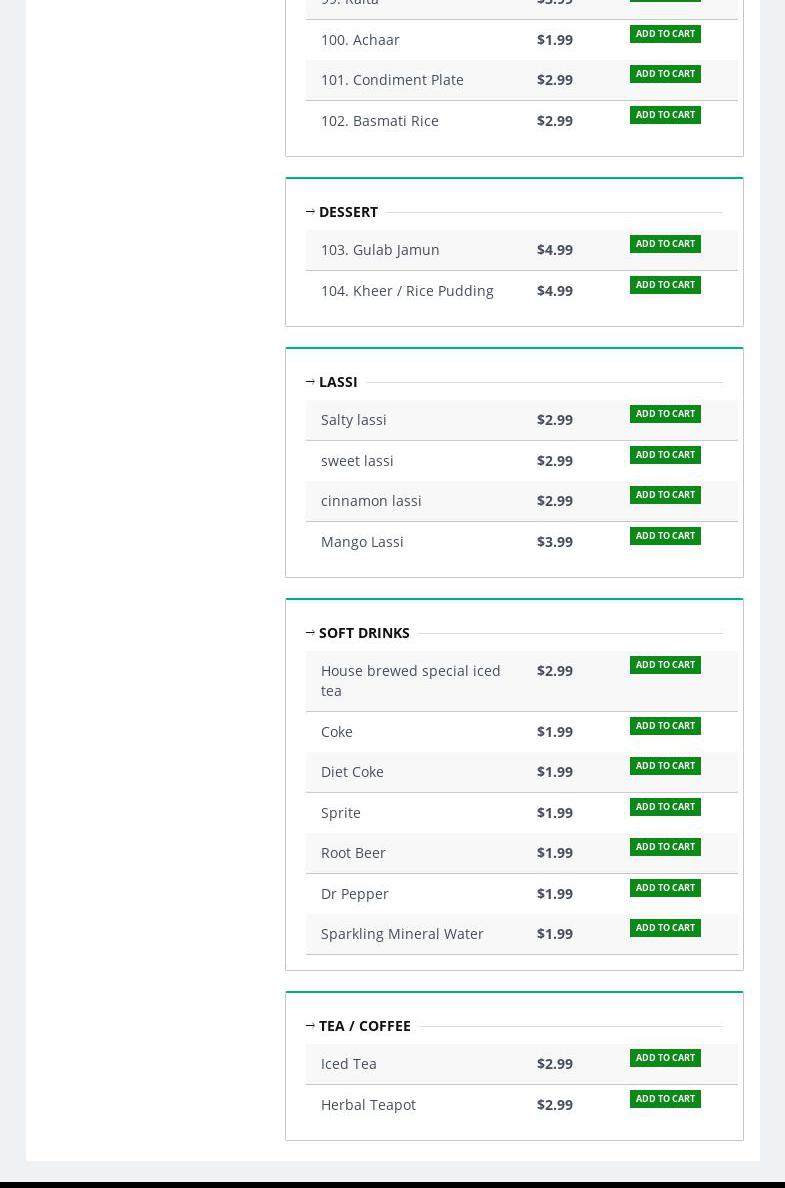The height and width of the screenshot is (1188, 785).
Task: Select the sweet lassi item name
Action: [x=357, y=461]
